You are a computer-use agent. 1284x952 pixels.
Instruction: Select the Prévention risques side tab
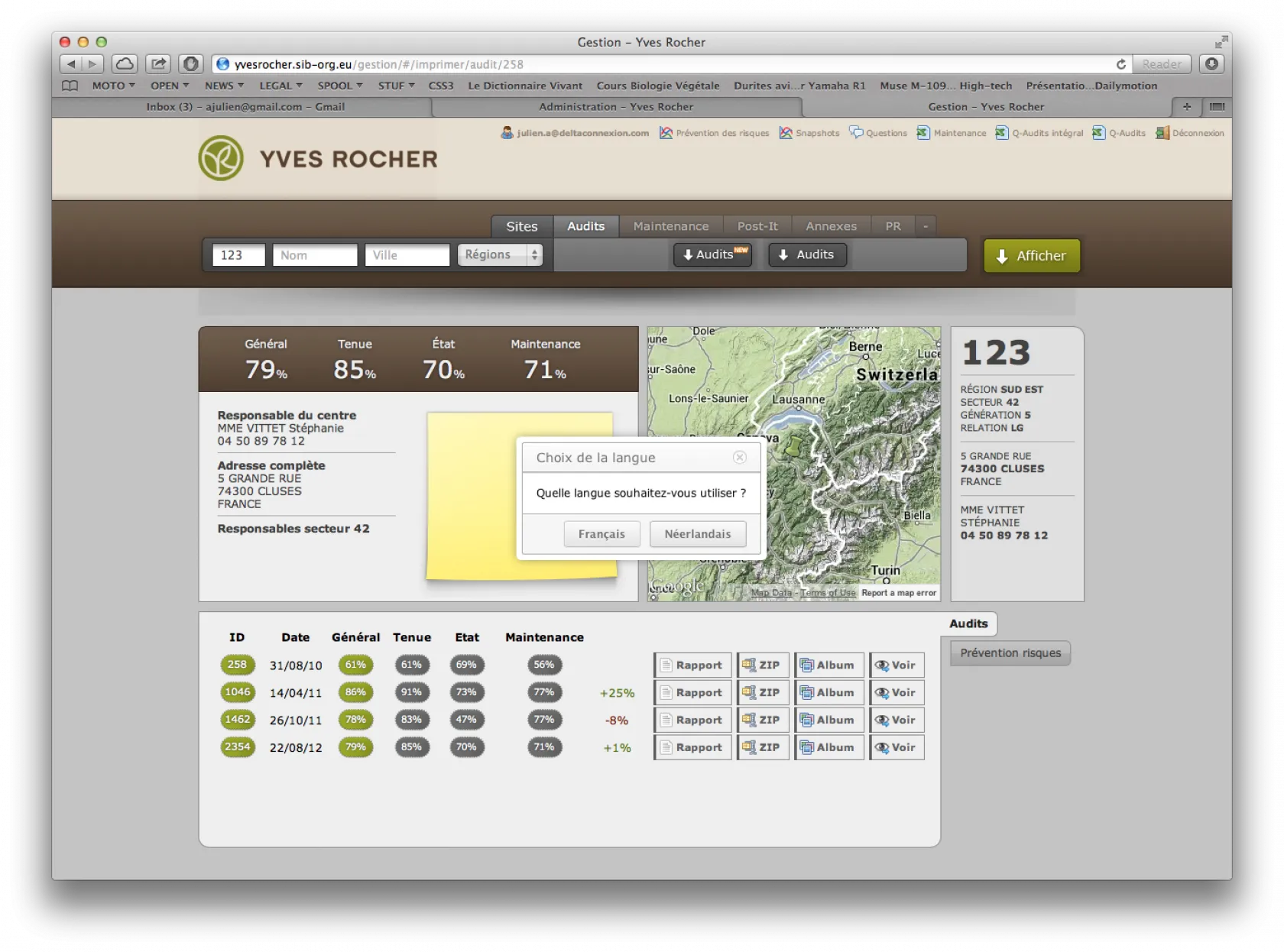[1010, 653]
